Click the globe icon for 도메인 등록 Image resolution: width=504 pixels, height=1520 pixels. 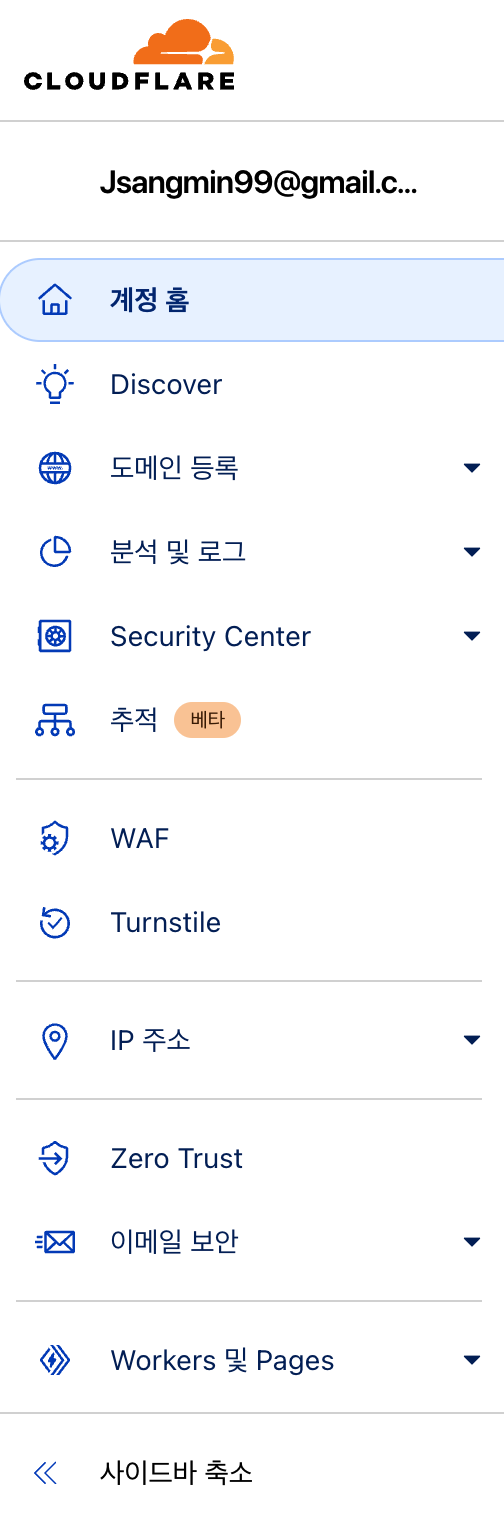(x=54, y=468)
